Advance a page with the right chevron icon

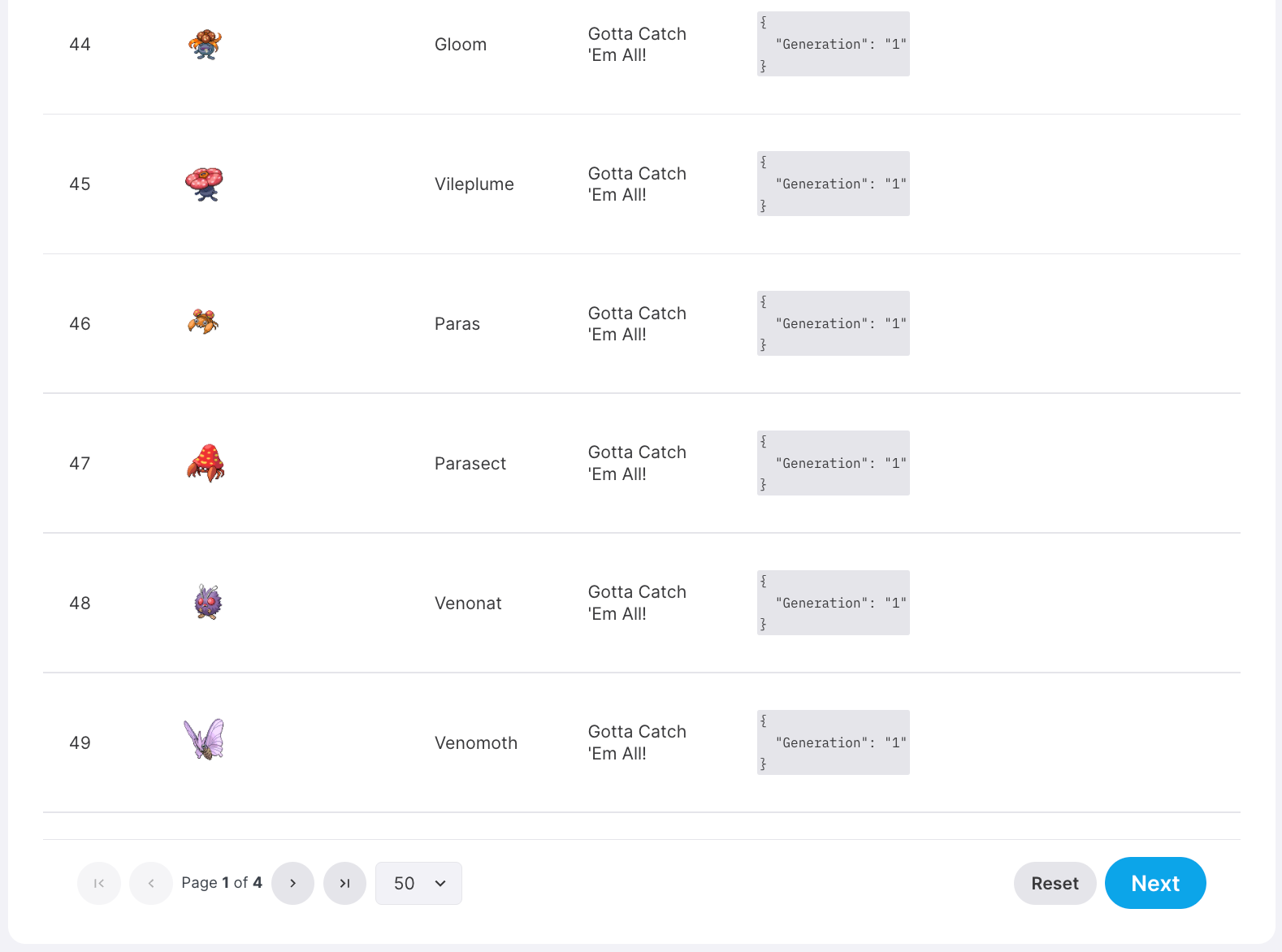(x=292, y=883)
